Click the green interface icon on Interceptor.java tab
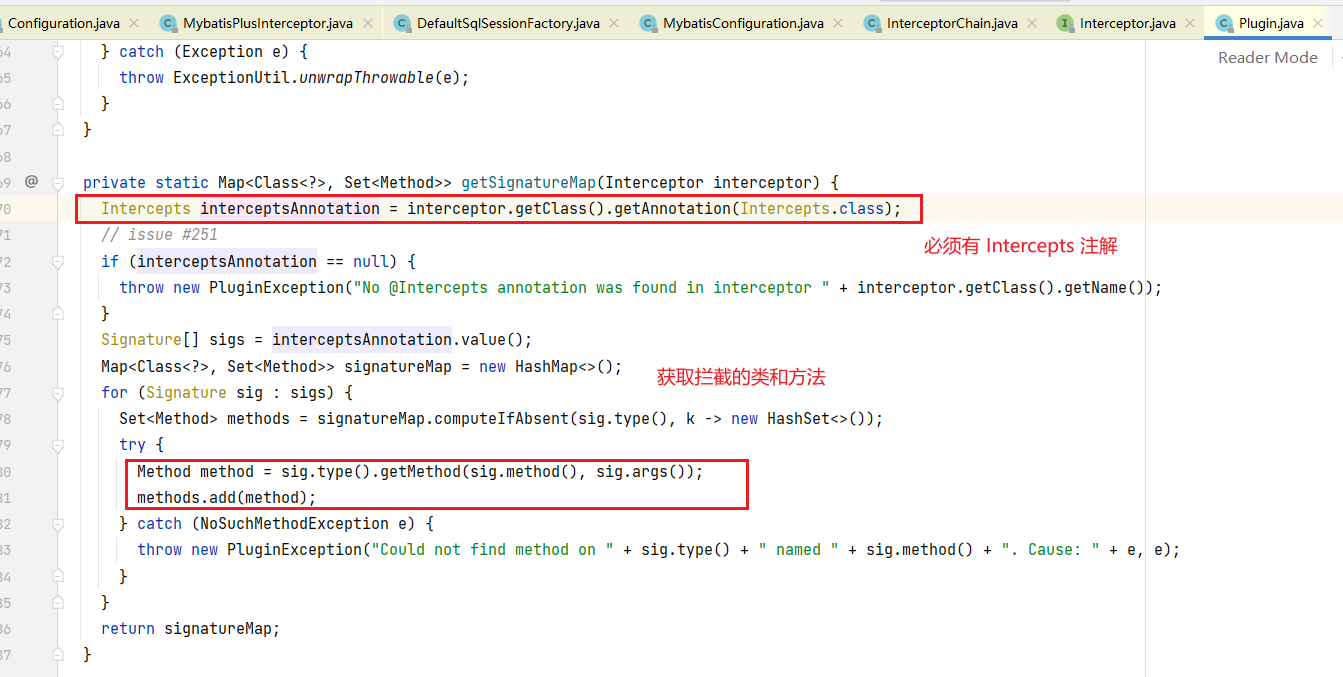Screen dimensions: 1343x677 pyautogui.click(x=1064, y=23)
